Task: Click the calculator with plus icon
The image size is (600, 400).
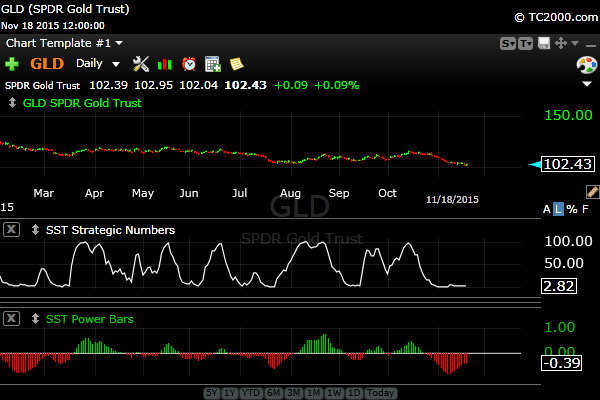Action: 212,63
